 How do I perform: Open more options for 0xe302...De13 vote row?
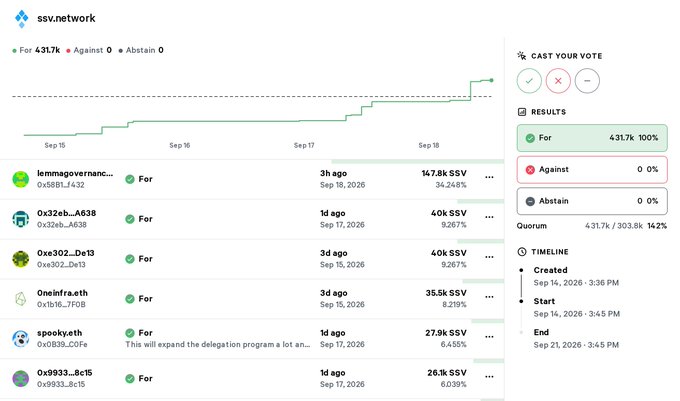coord(489,257)
